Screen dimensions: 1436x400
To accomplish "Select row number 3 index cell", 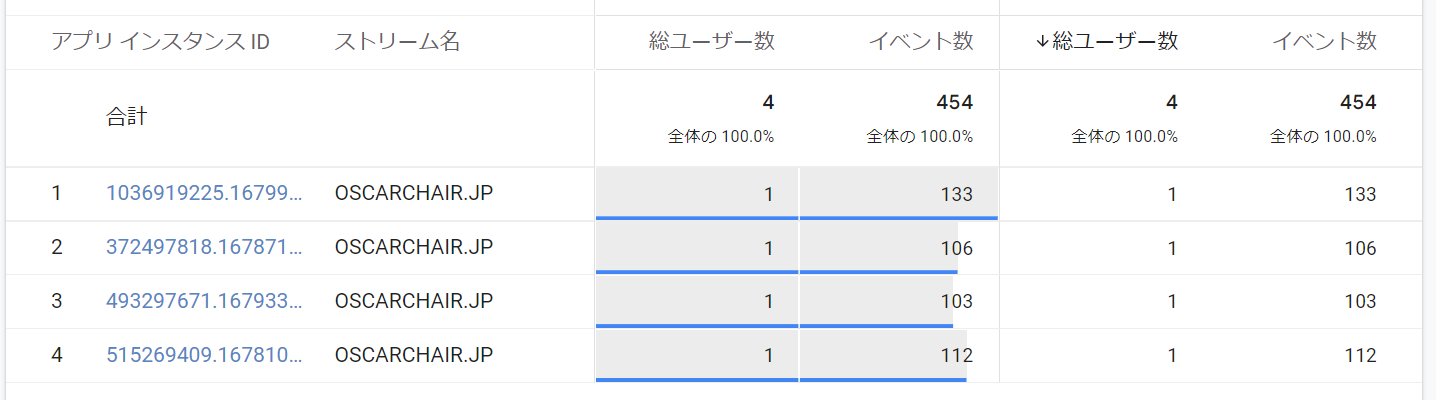I will 57,301.
